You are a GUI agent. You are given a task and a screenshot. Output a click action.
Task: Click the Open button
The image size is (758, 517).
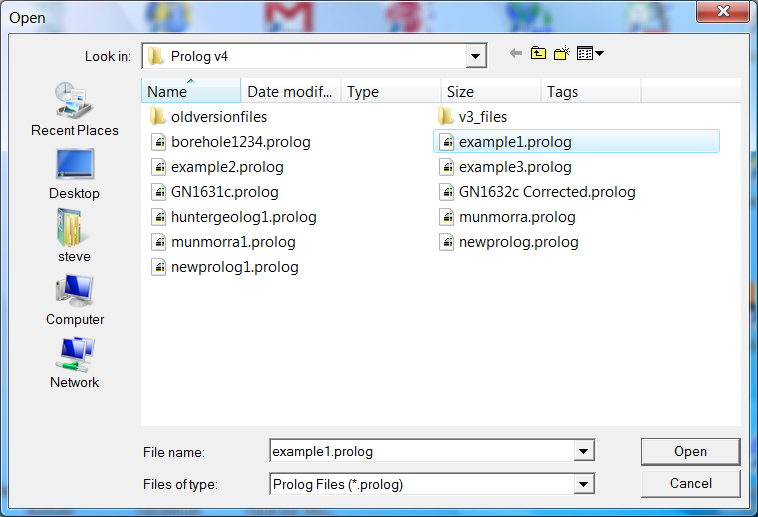[x=690, y=452]
